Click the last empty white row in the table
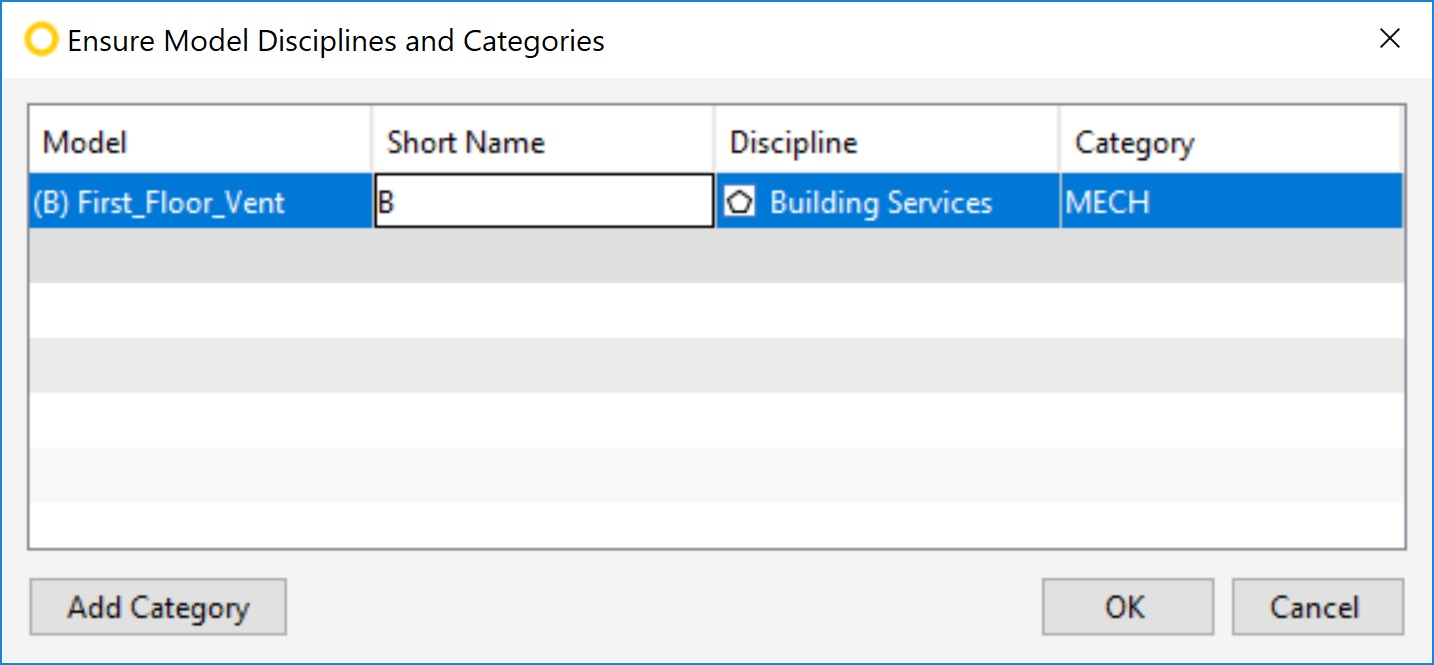The height and width of the screenshot is (665, 1434). click(x=716, y=524)
